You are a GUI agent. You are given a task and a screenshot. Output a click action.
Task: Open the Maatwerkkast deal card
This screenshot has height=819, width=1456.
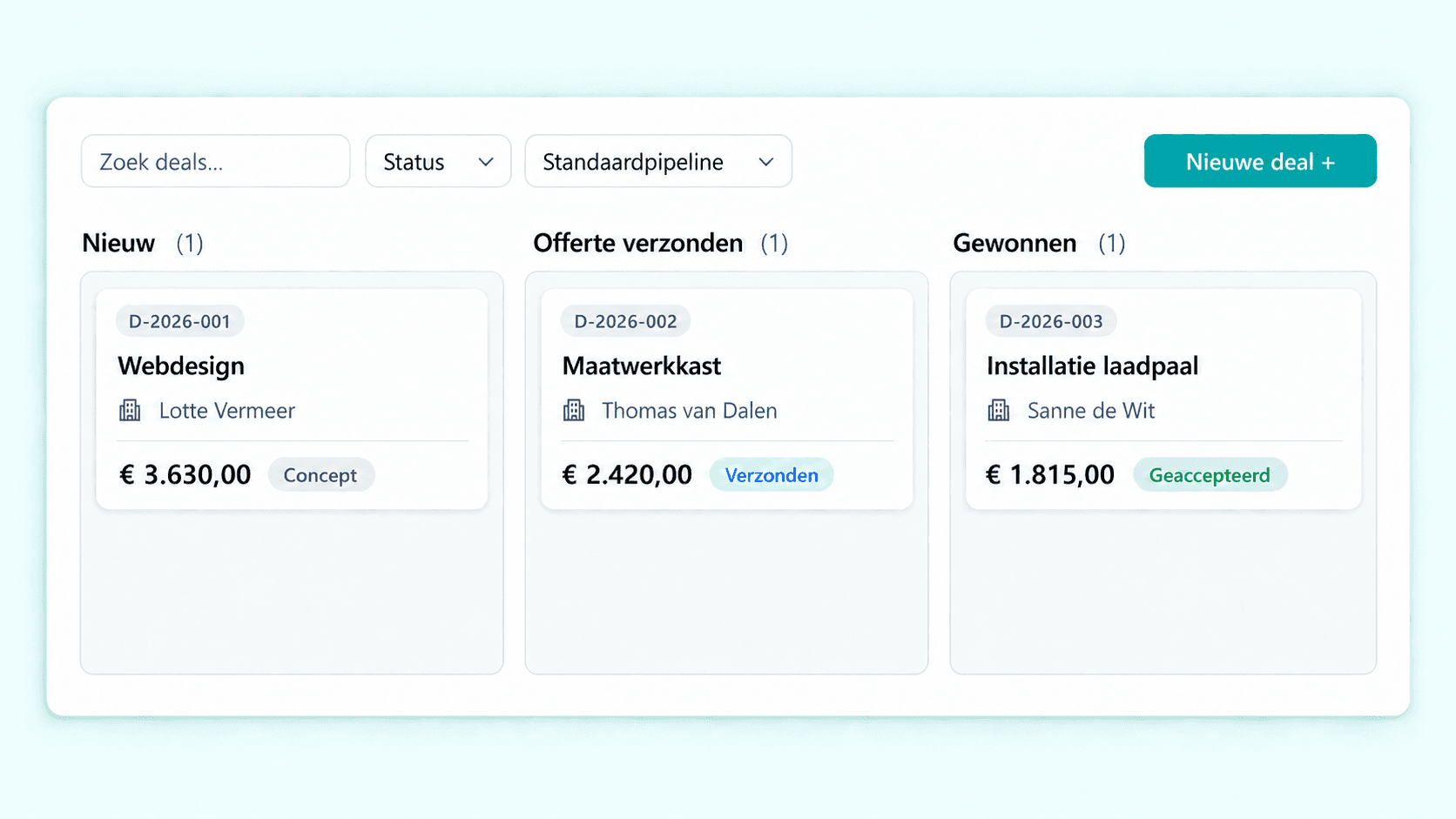point(727,399)
